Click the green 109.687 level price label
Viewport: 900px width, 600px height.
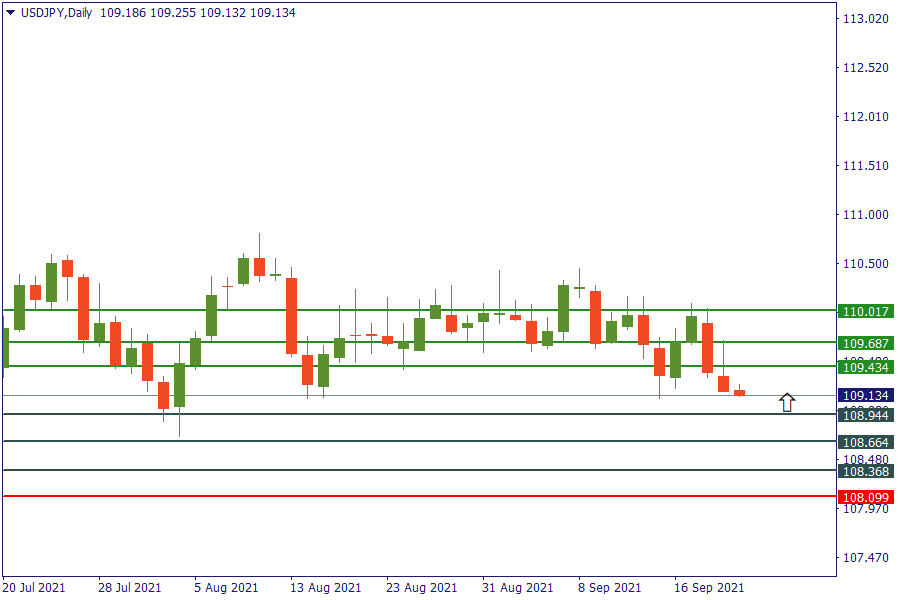click(x=866, y=343)
